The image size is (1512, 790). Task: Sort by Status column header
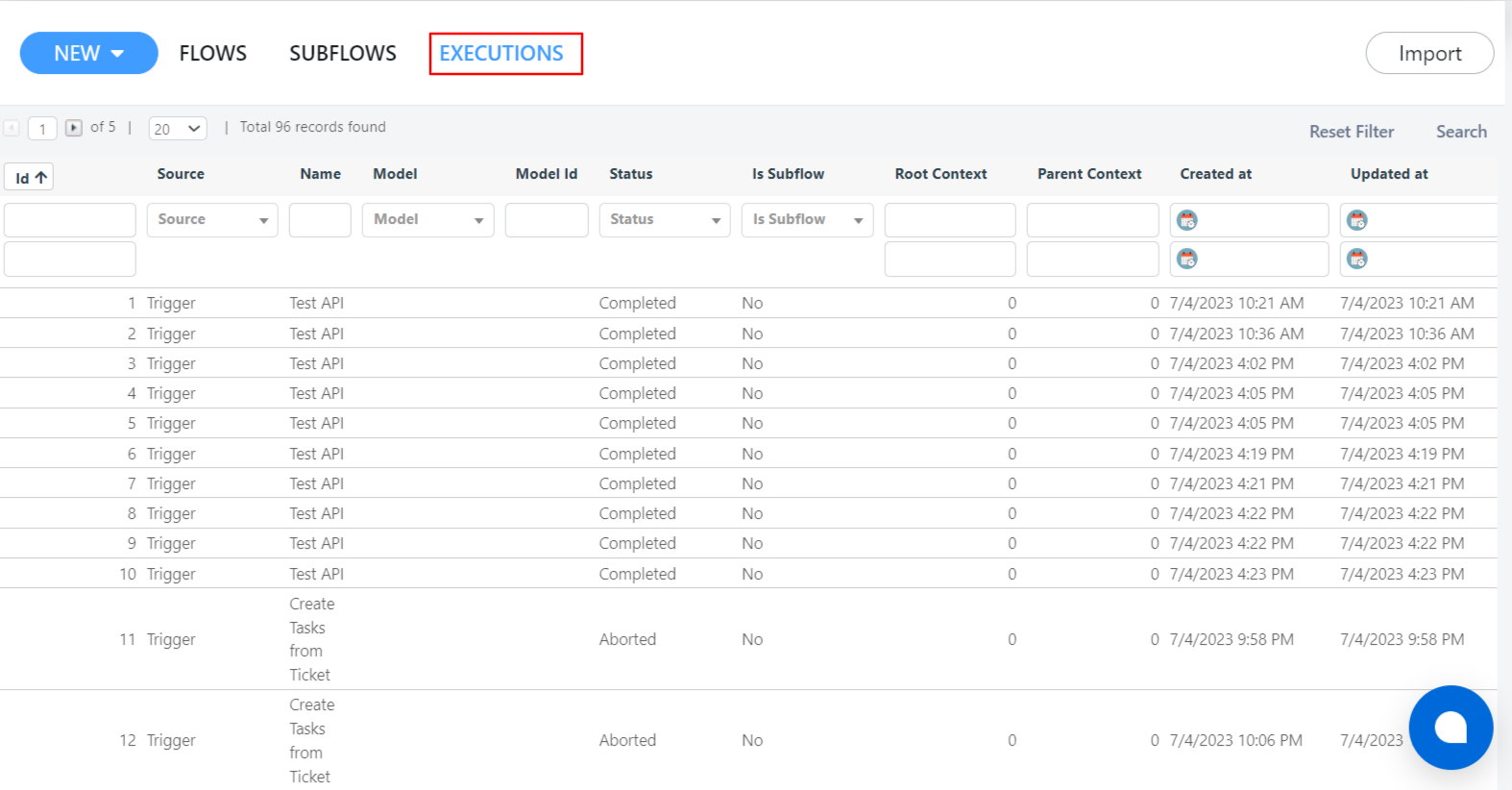[x=631, y=174]
